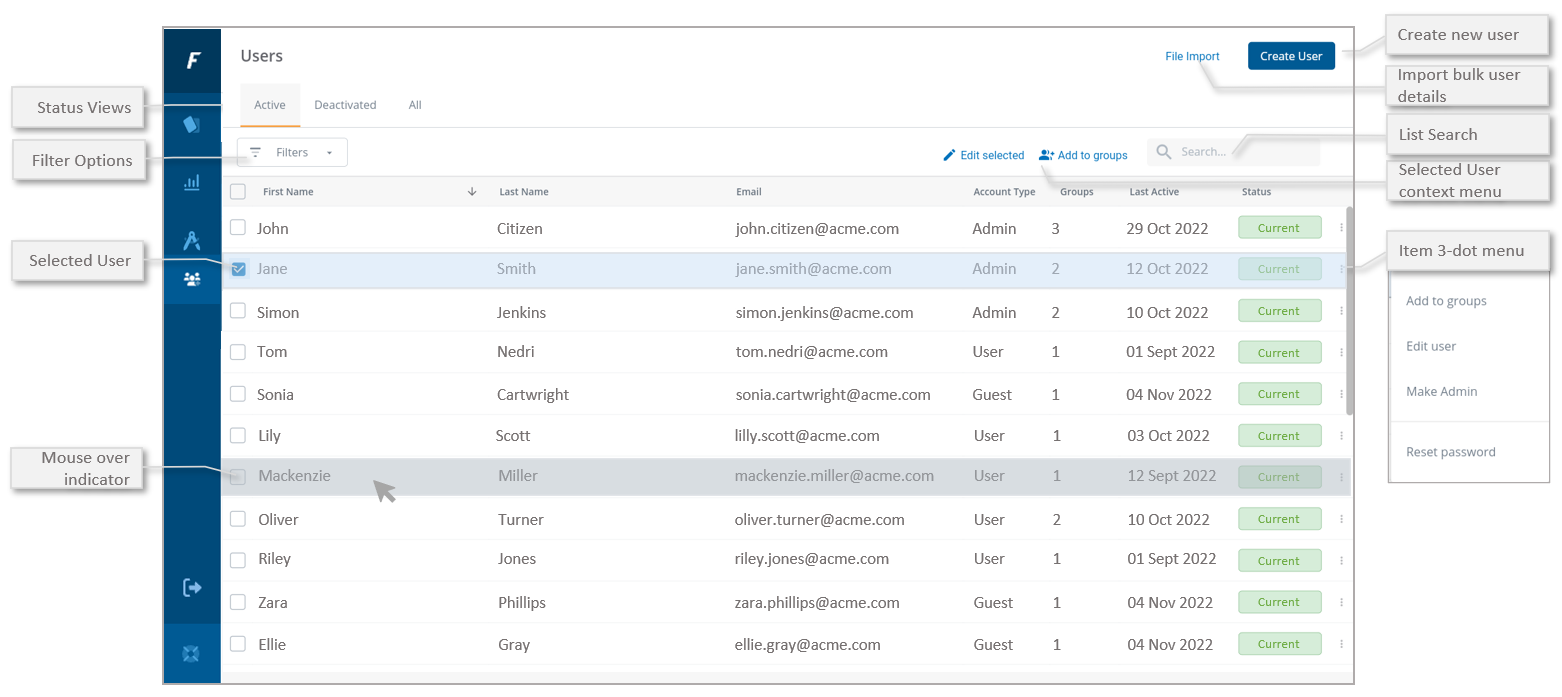The image size is (1562, 697).
Task: Open the compass design tool sidebar icon
Action: pos(192,240)
